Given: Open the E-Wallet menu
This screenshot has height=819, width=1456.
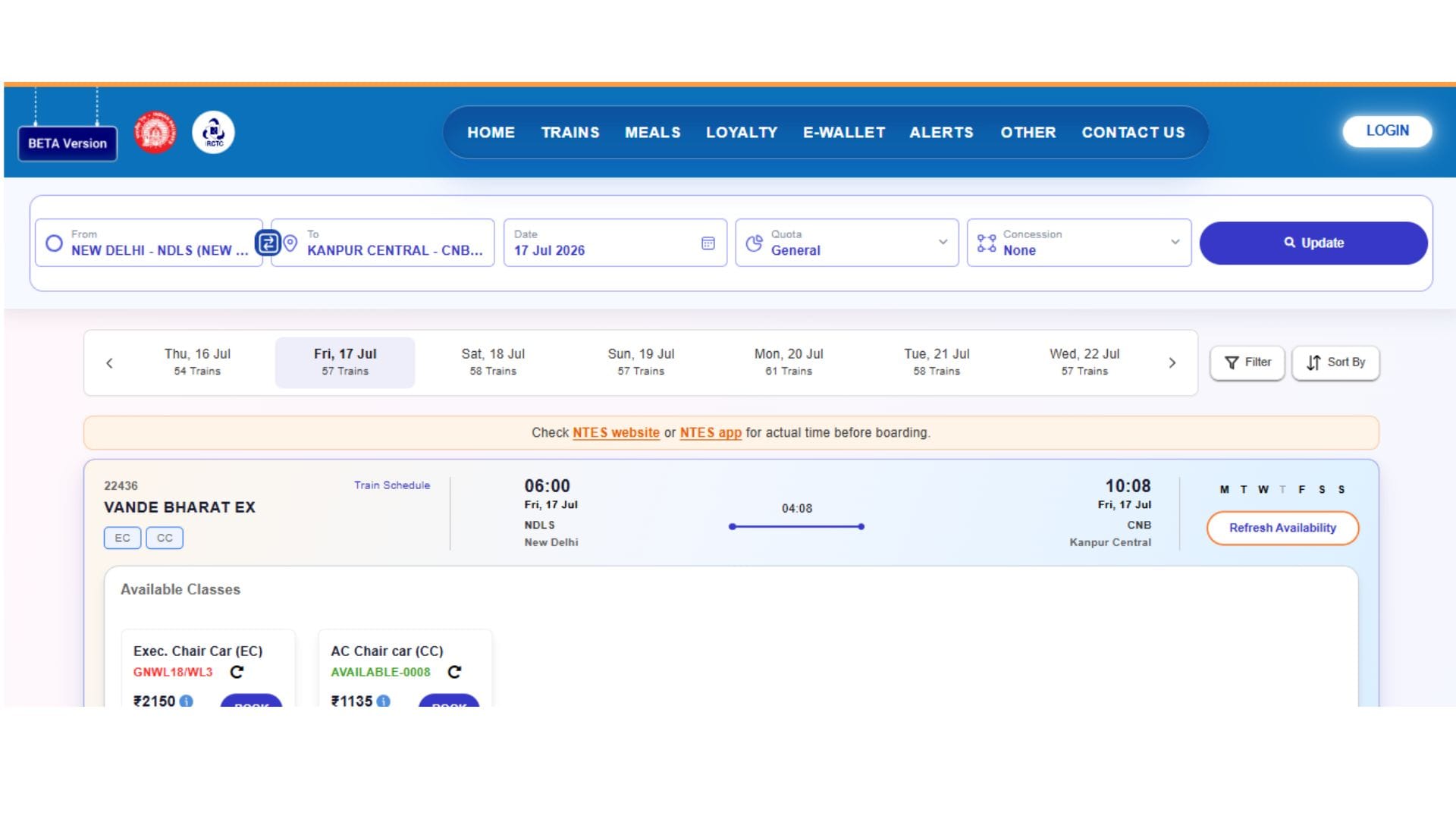Looking at the screenshot, I should [x=844, y=132].
